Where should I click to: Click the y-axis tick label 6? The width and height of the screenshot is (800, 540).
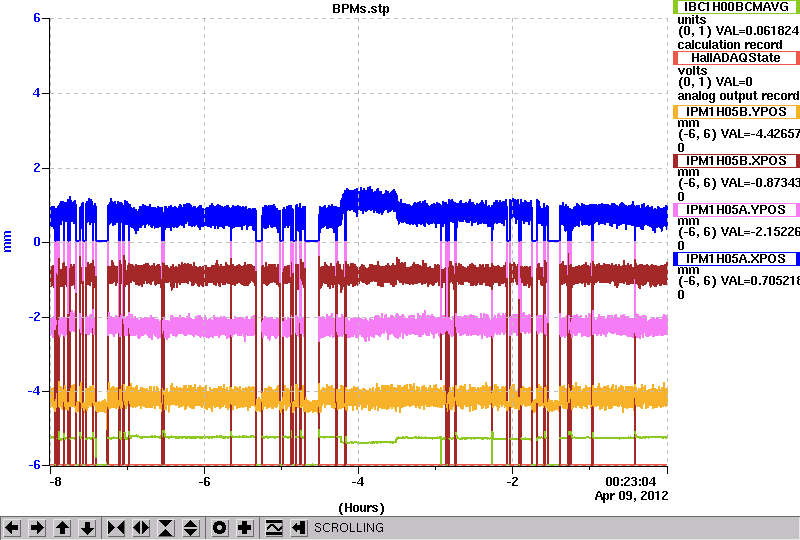(x=37, y=18)
